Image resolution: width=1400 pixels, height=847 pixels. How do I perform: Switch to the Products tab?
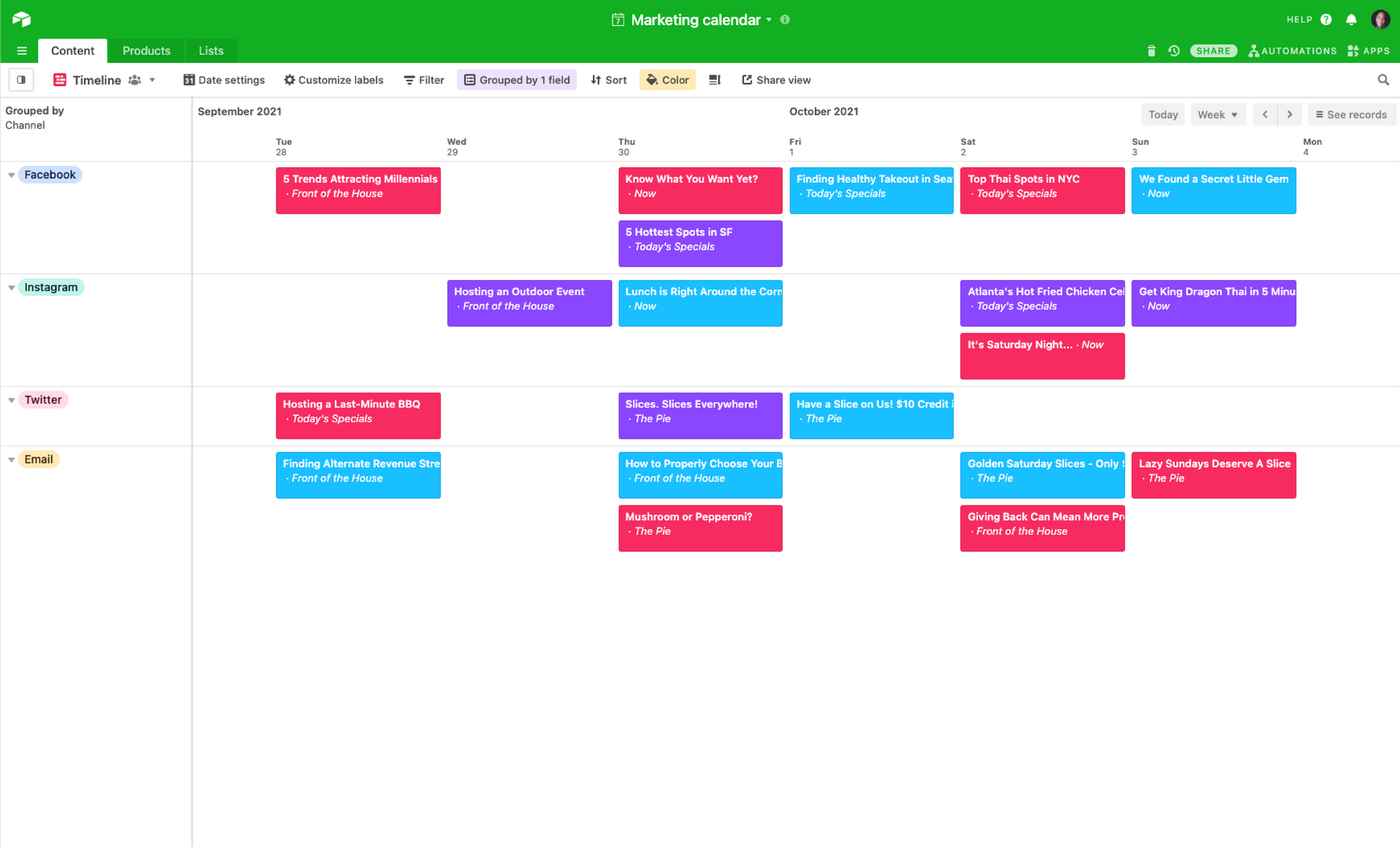[x=146, y=50]
